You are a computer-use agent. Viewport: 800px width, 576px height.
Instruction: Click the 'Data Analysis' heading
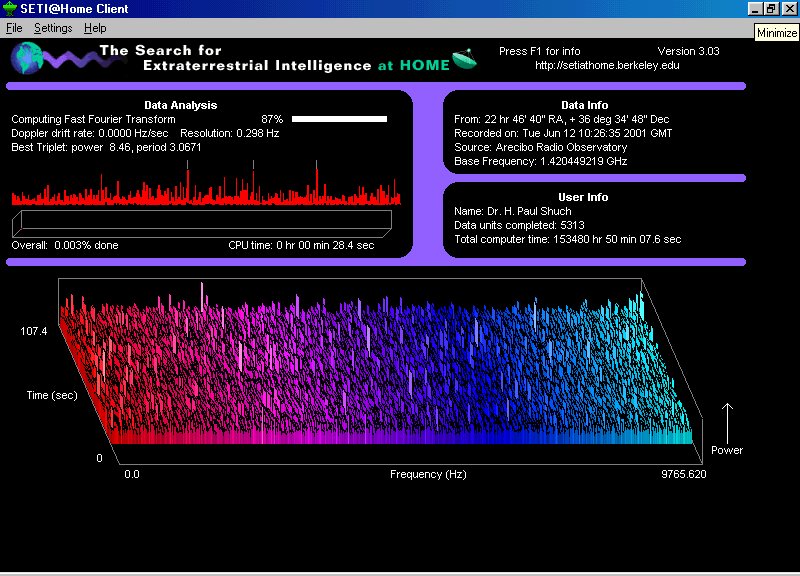181,105
